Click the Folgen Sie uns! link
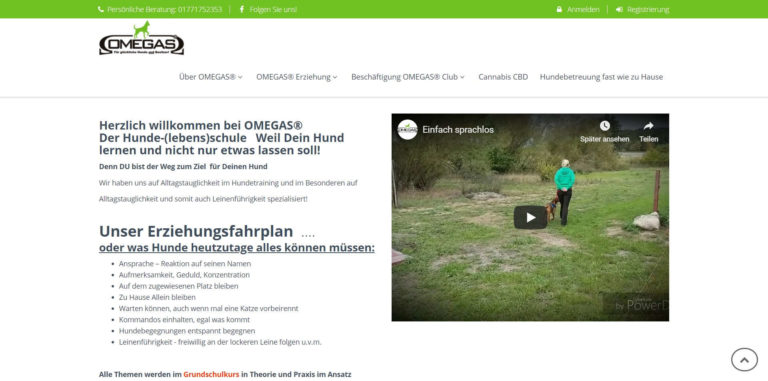Screen dimensions: 768x381 [273, 9]
